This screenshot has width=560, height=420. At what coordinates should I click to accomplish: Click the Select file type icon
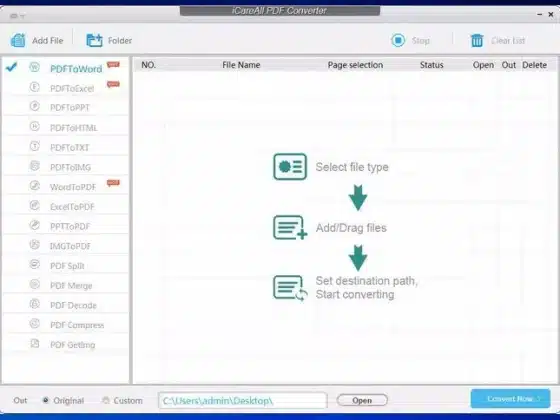pyautogui.click(x=290, y=166)
